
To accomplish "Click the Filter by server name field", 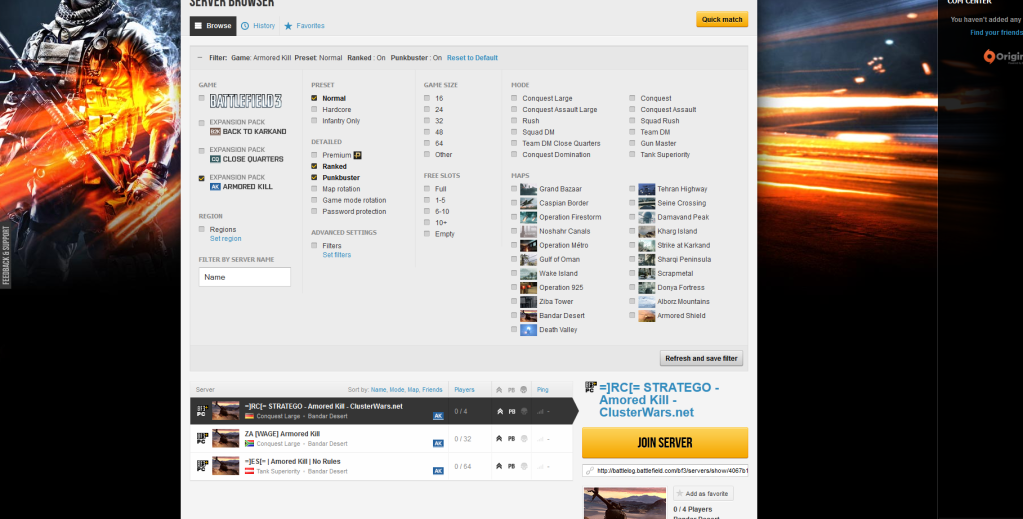I will coord(245,277).
